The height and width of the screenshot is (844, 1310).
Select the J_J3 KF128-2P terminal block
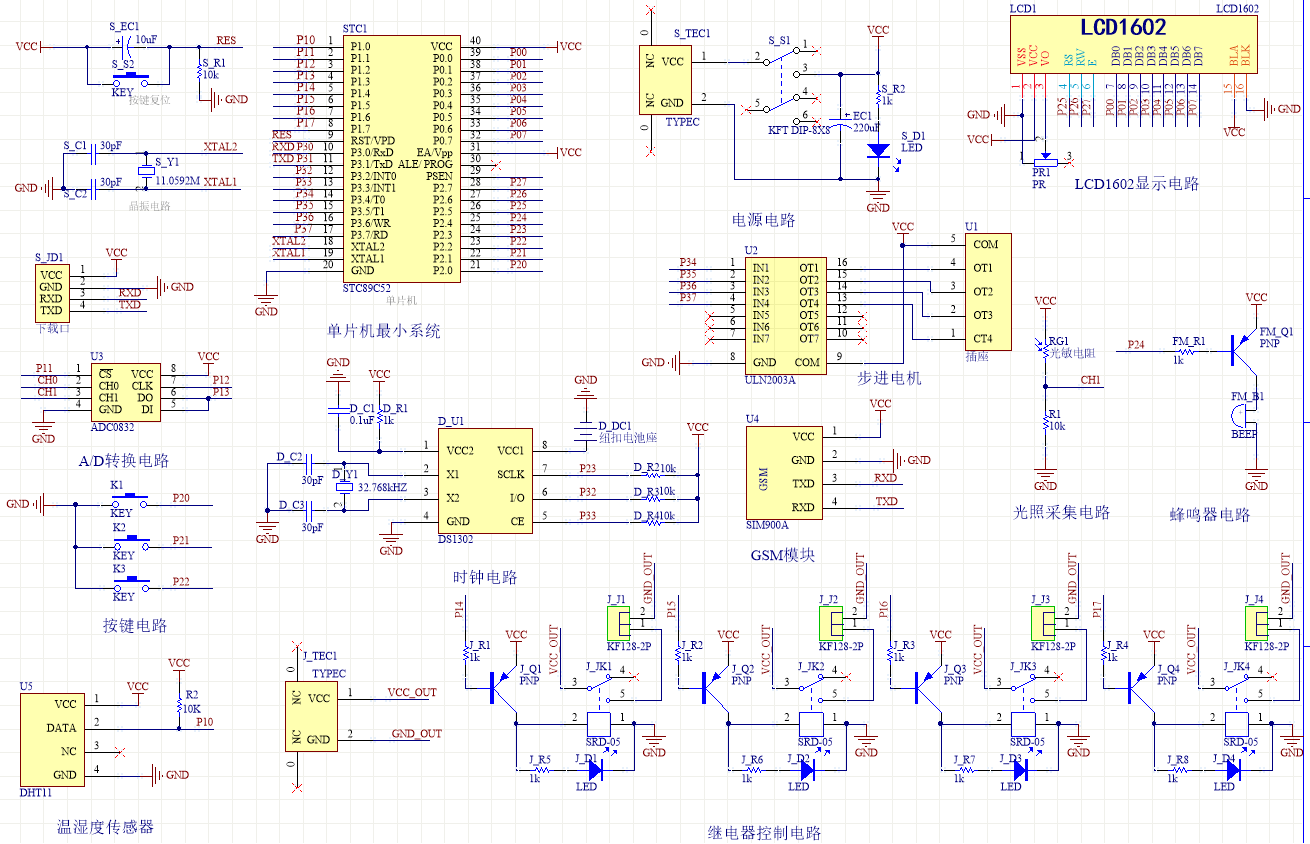(1042, 624)
